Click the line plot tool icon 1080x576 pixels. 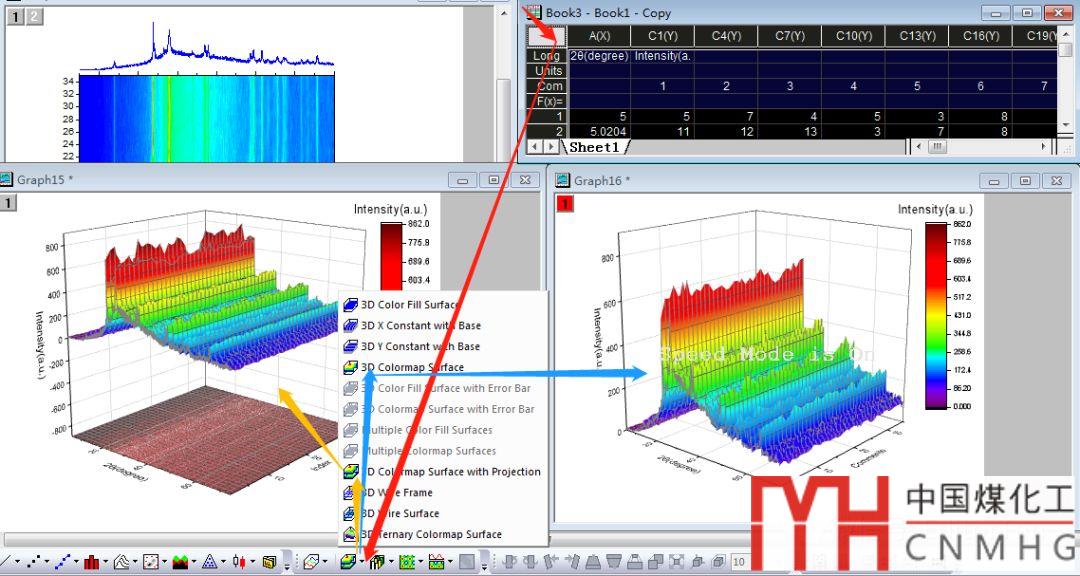click(6, 562)
